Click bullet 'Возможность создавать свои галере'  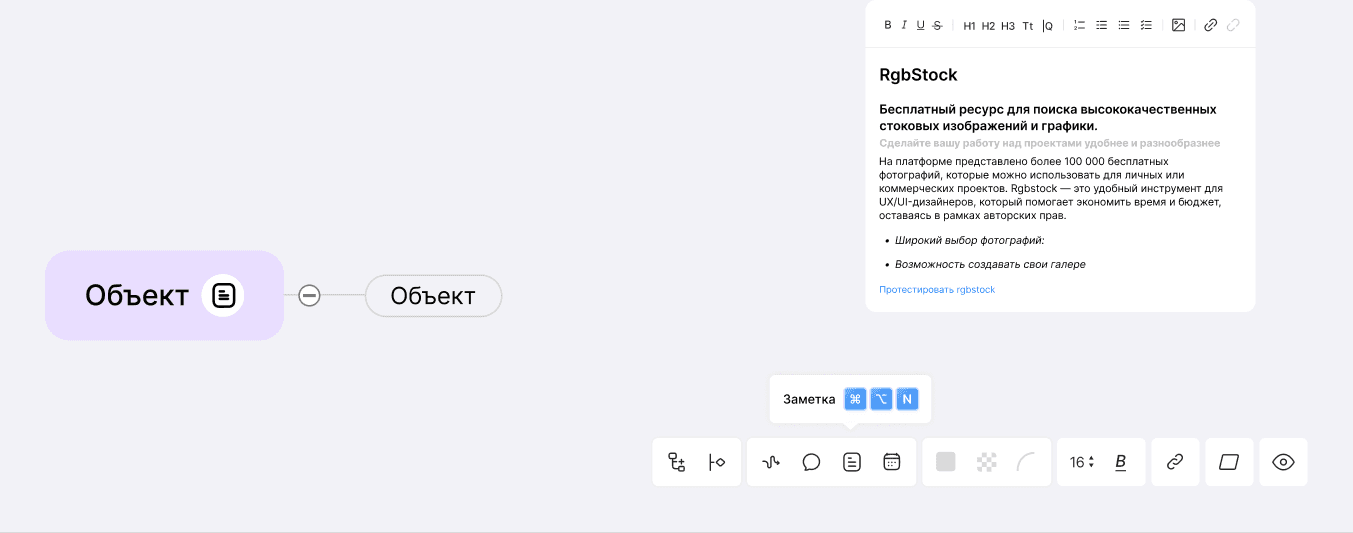click(990, 265)
